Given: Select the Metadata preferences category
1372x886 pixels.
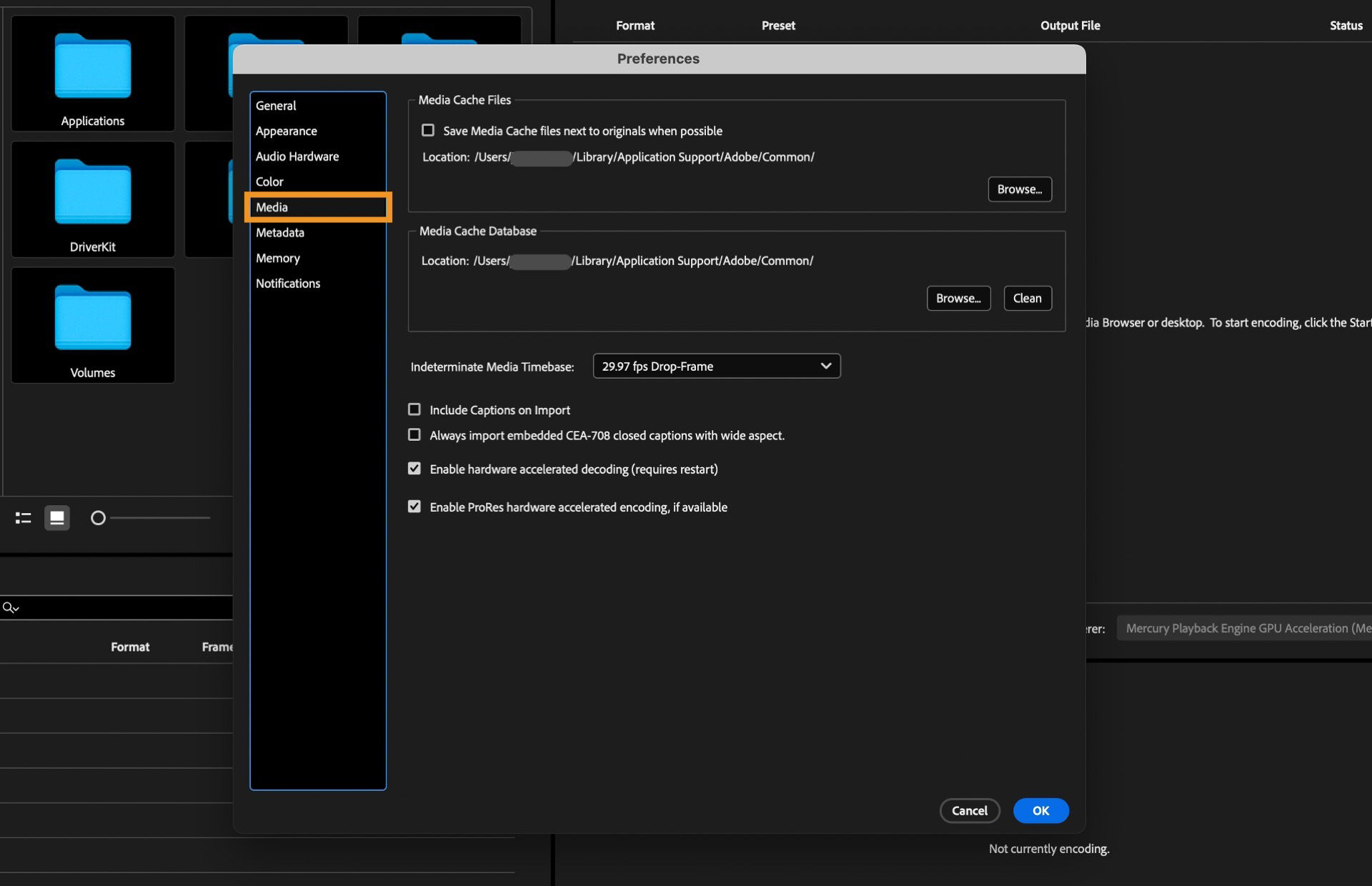Looking at the screenshot, I should click(280, 232).
